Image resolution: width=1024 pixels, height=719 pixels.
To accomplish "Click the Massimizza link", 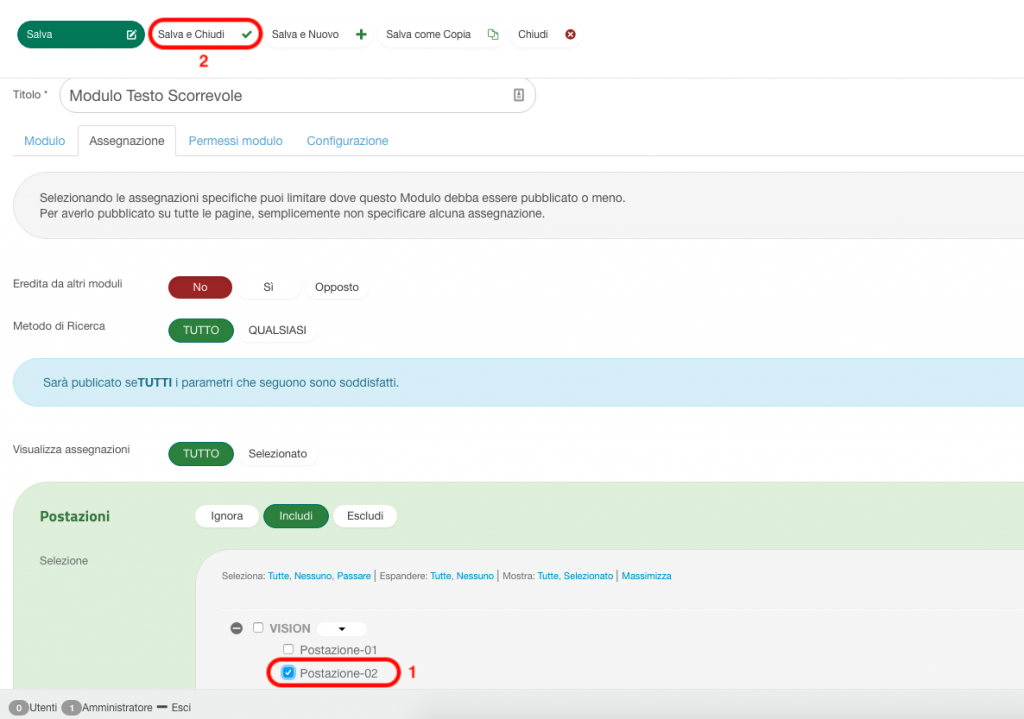I will coord(647,576).
